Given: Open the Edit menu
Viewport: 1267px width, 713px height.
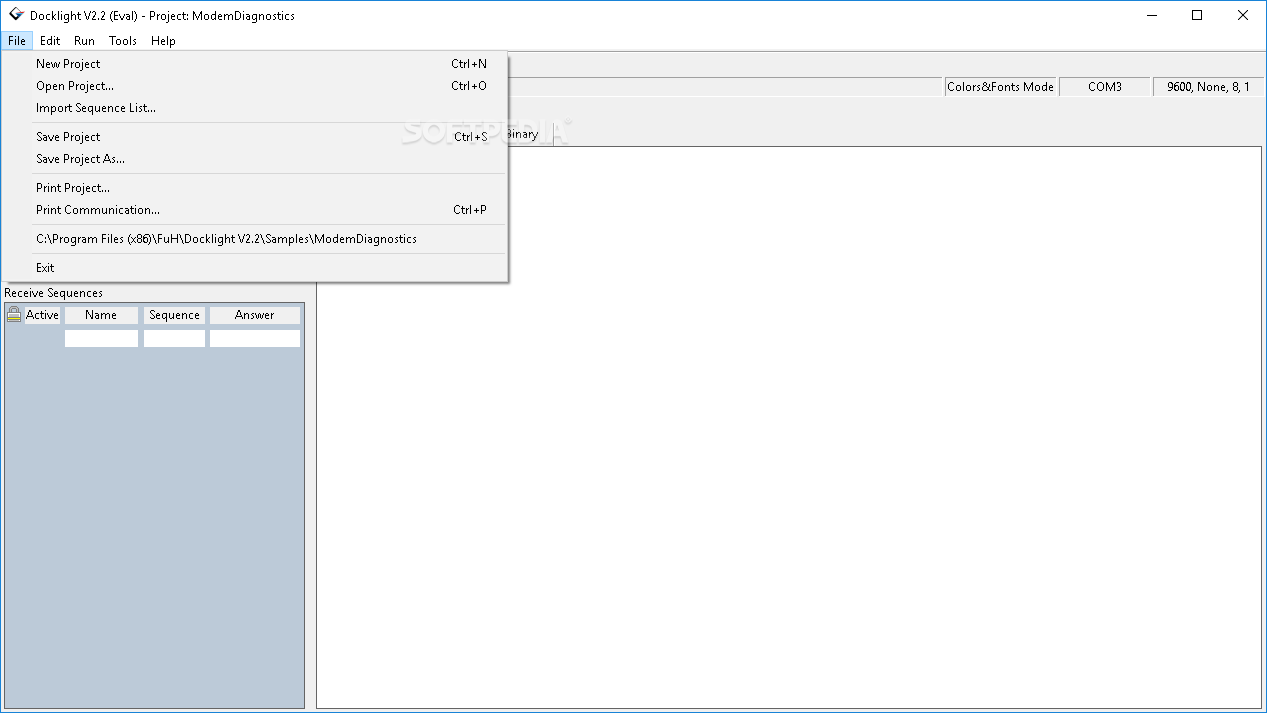Looking at the screenshot, I should [50, 41].
